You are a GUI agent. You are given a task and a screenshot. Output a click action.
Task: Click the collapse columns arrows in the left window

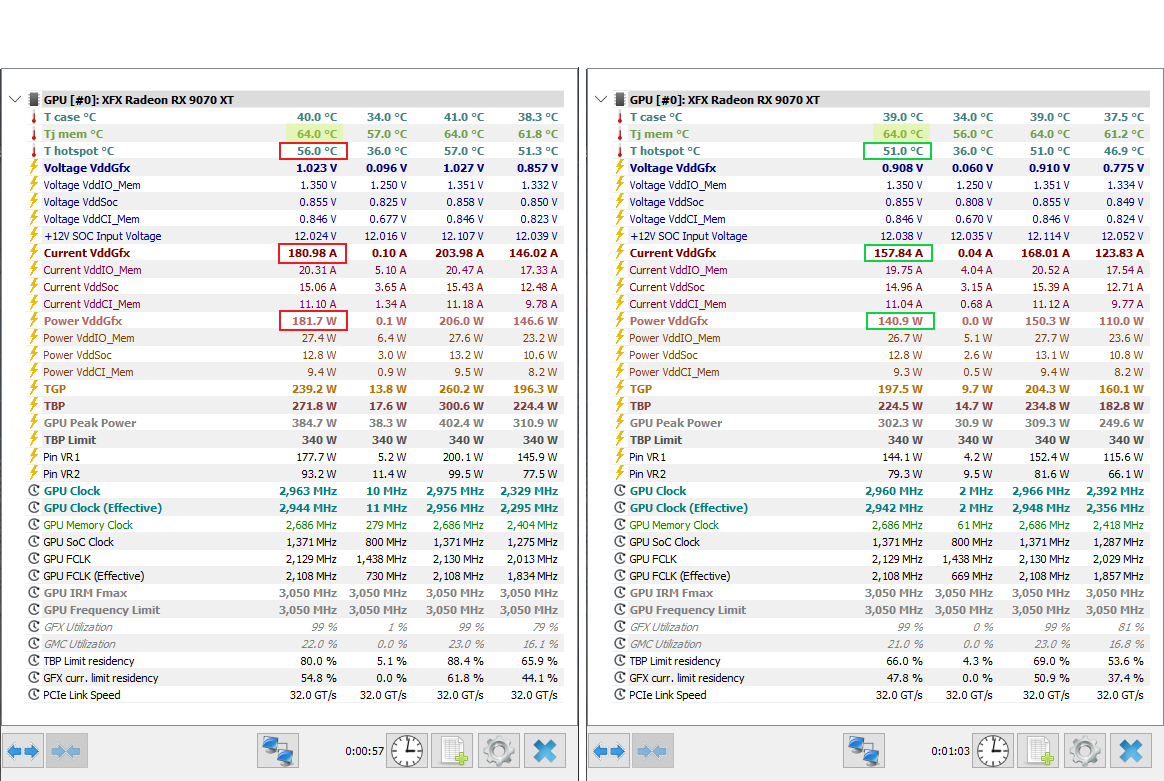coord(67,751)
